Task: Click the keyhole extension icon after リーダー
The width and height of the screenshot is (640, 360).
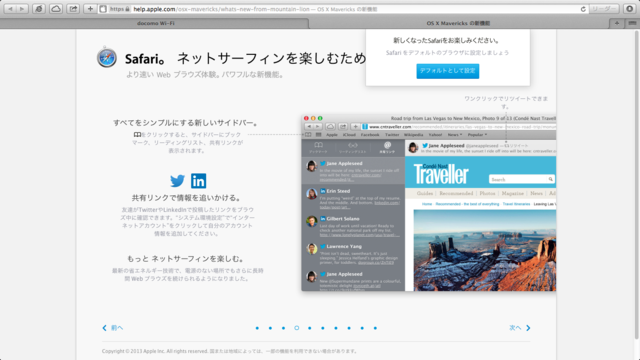Action: 629,9
